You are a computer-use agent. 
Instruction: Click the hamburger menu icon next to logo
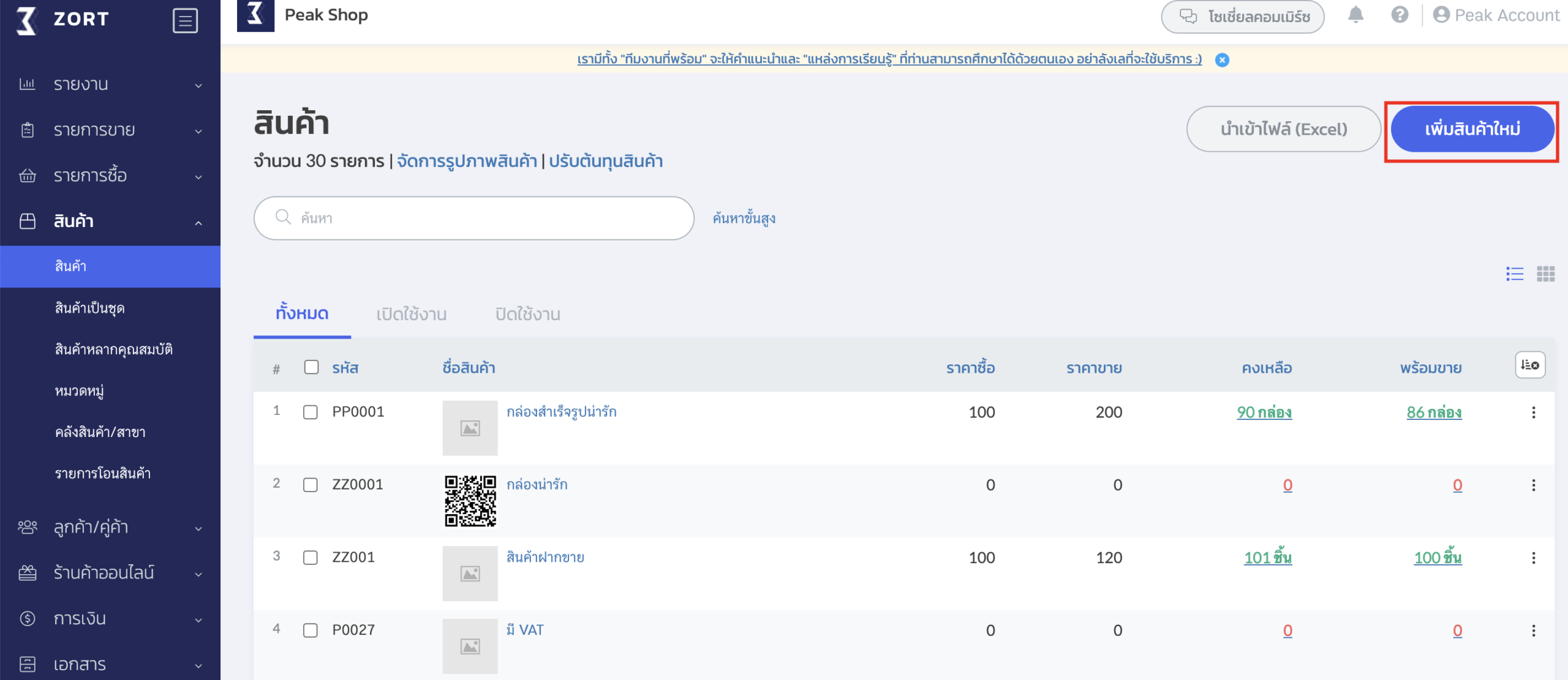(x=185, y=20)
